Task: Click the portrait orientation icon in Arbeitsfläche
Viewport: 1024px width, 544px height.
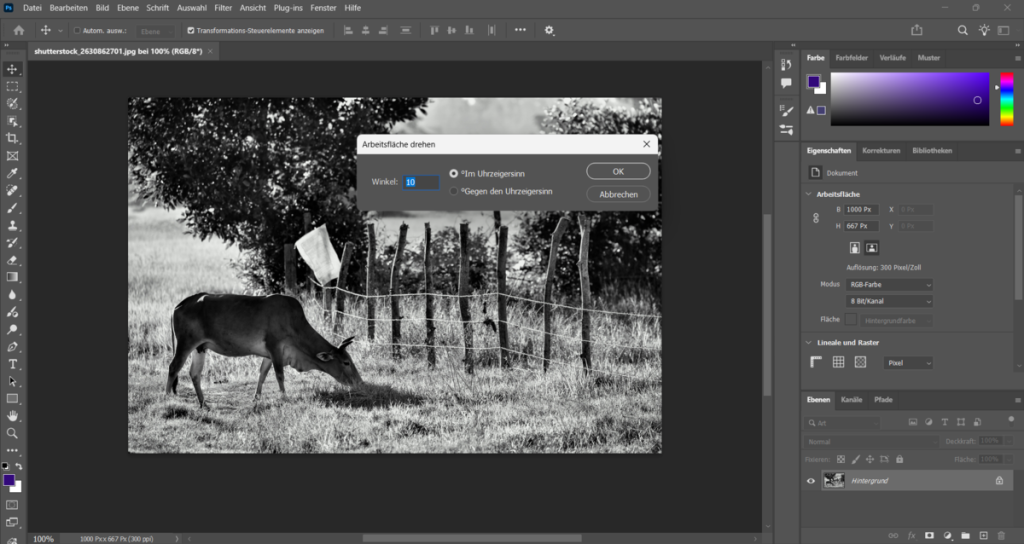Action: tap(855, 248)
